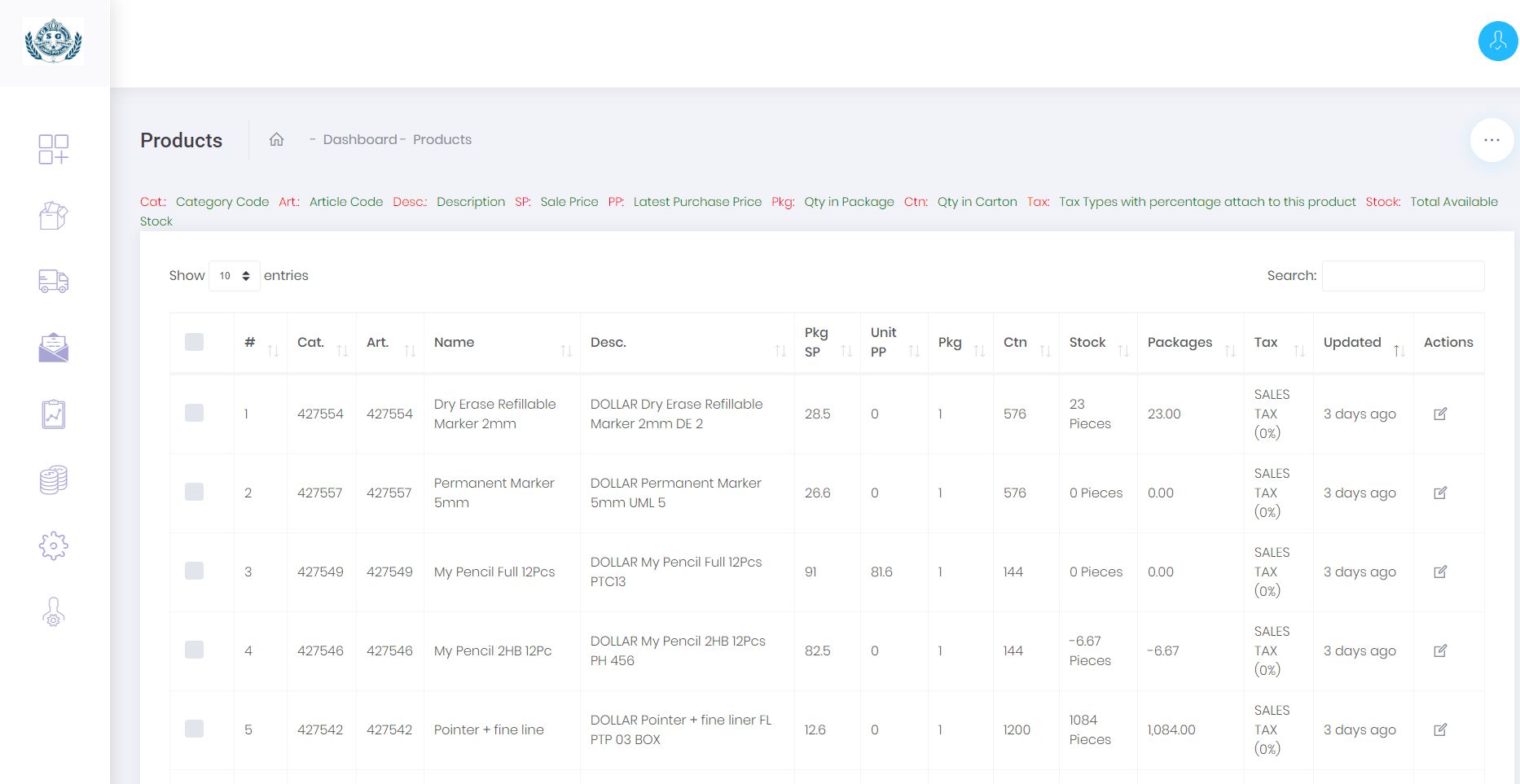Open the envelope mail sidebar icon
Screen dimensions: 1520x784
(x=54, y=348)
